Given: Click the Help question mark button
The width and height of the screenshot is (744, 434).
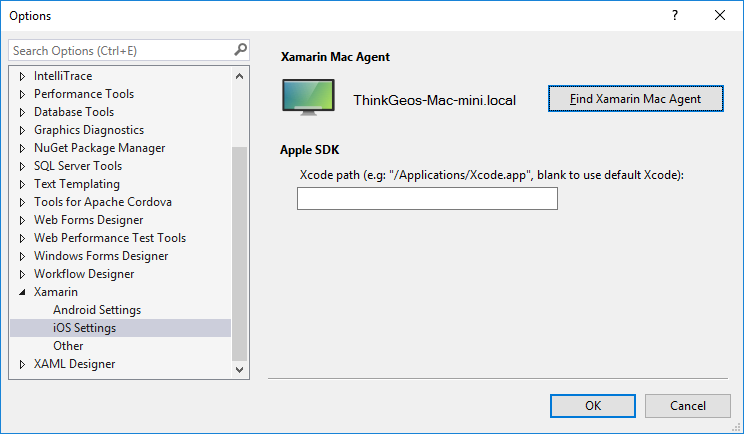Looking at the screenshot, I should pyautogui.click(x=674, y=15).
